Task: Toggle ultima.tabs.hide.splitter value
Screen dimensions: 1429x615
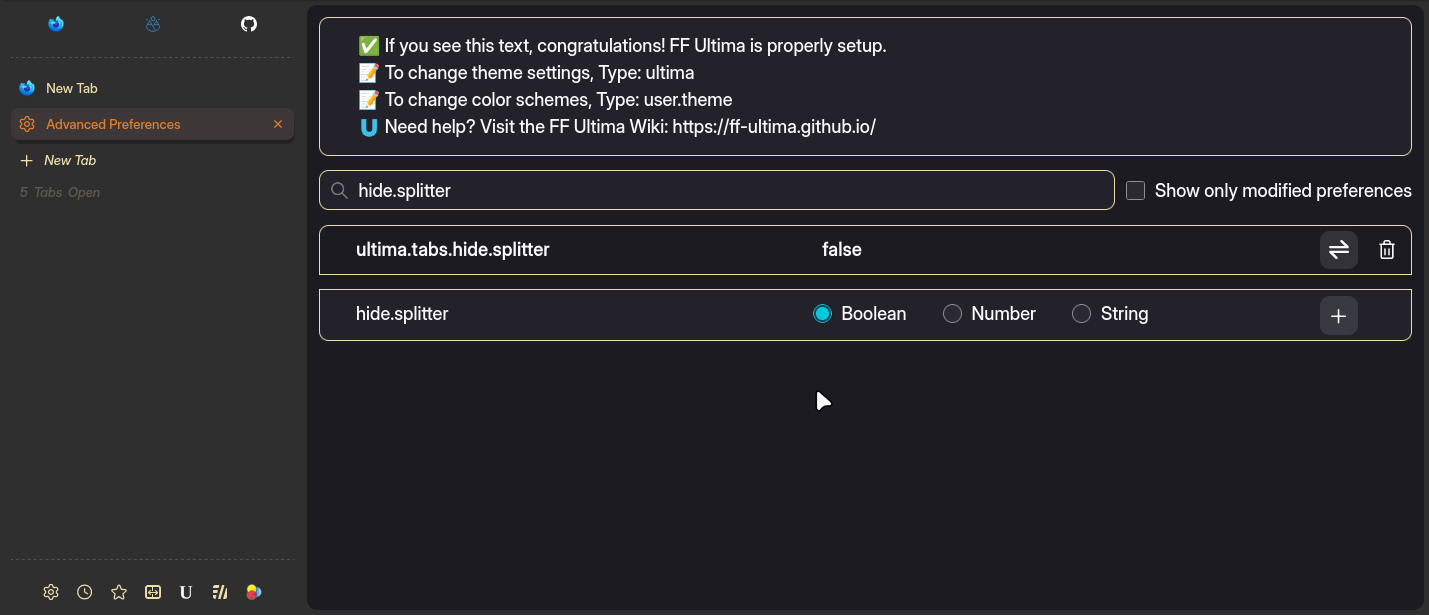Action: tap(1339, 250)
